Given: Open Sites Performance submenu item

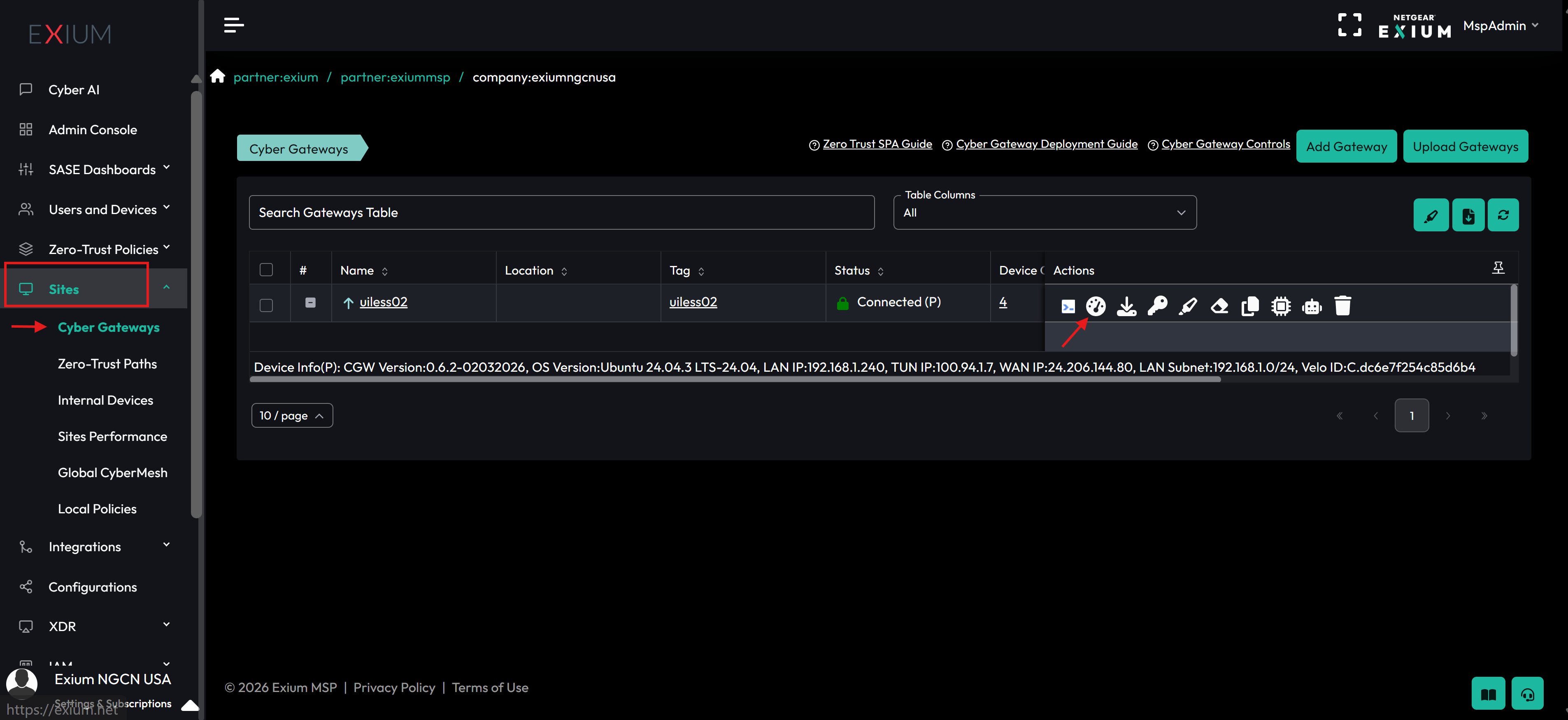Looking at the screenshot, I should 113,436.
